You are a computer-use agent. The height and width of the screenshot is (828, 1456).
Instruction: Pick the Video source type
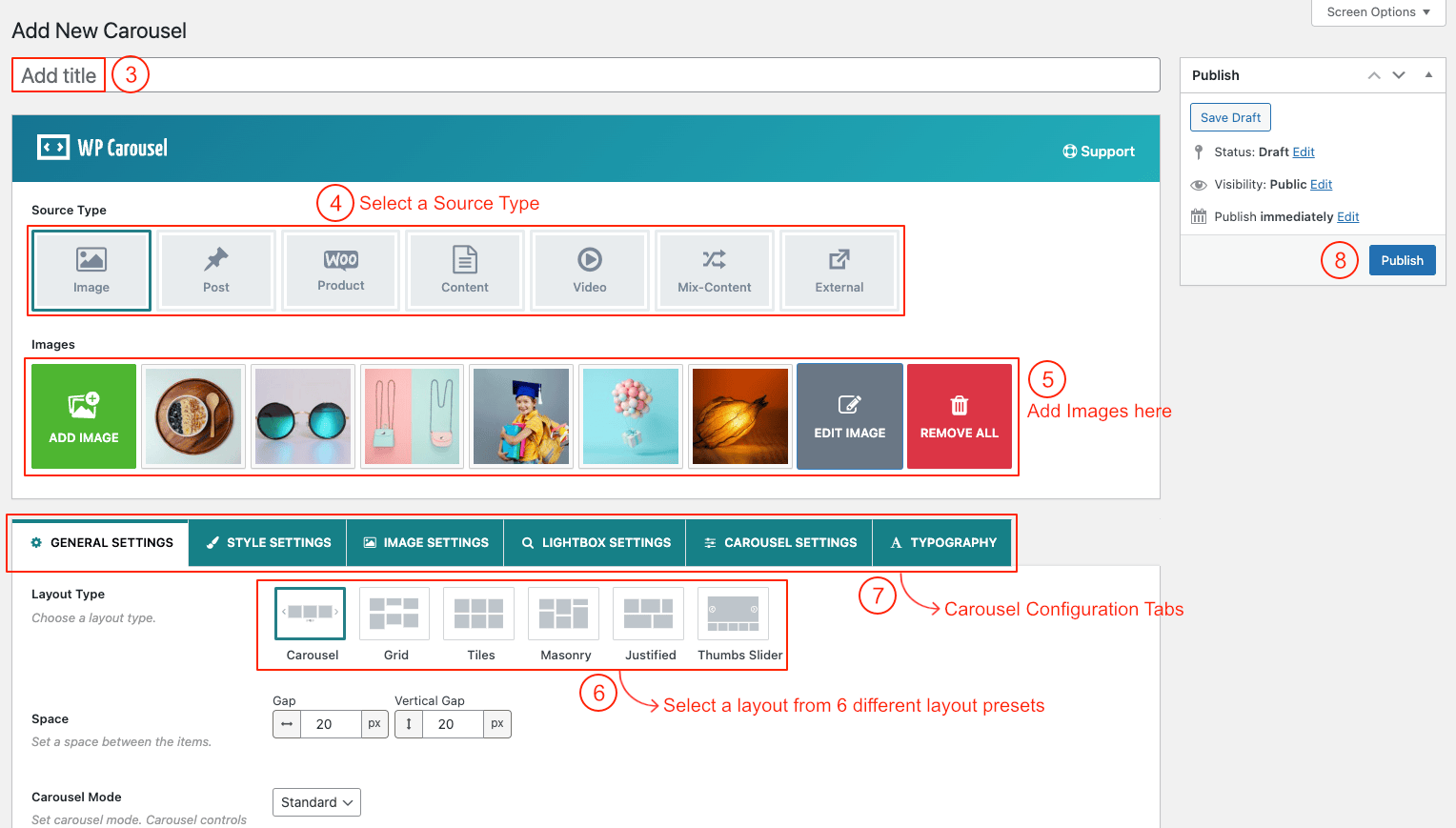(x=590, y=271)
